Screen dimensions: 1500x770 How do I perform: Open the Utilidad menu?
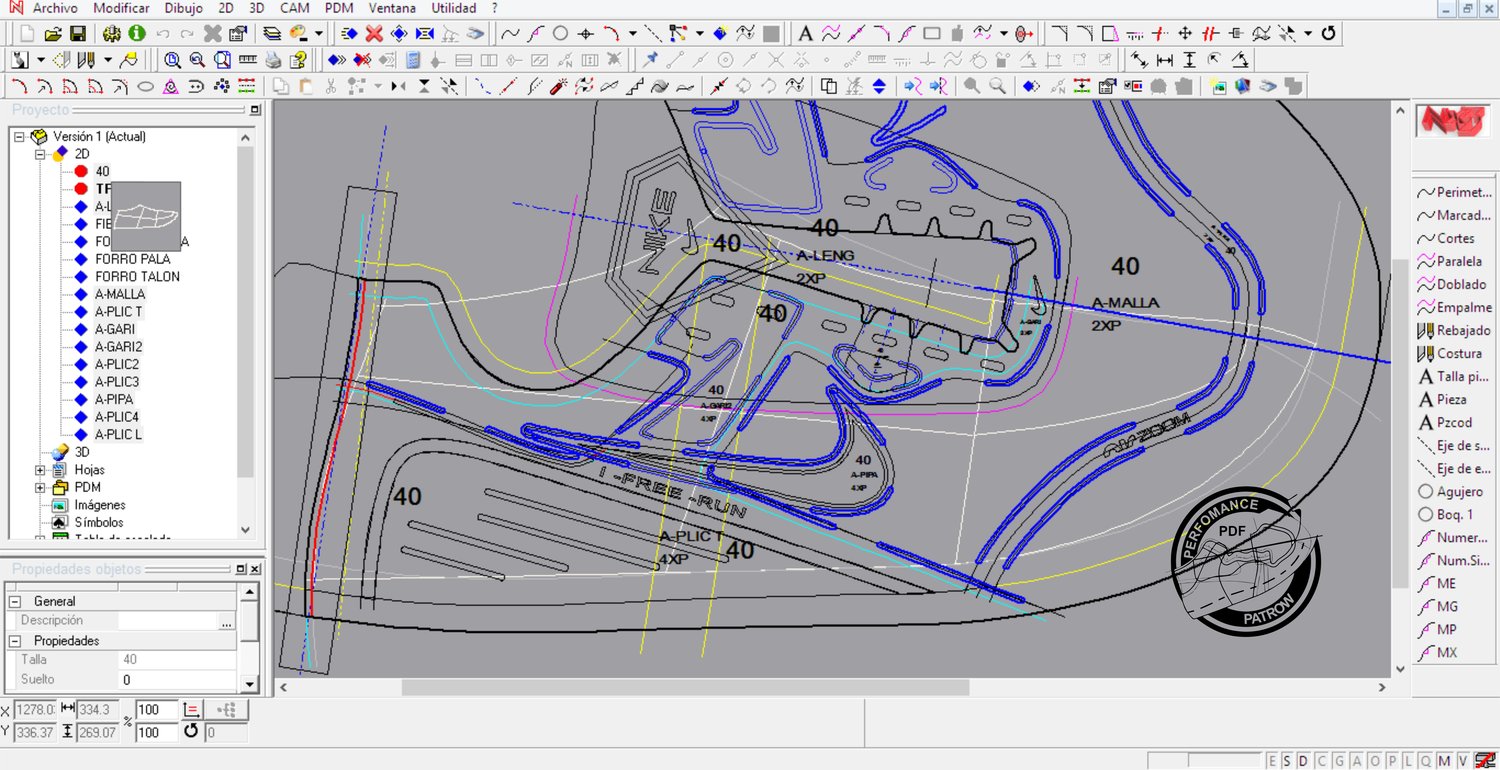point(454,8)
